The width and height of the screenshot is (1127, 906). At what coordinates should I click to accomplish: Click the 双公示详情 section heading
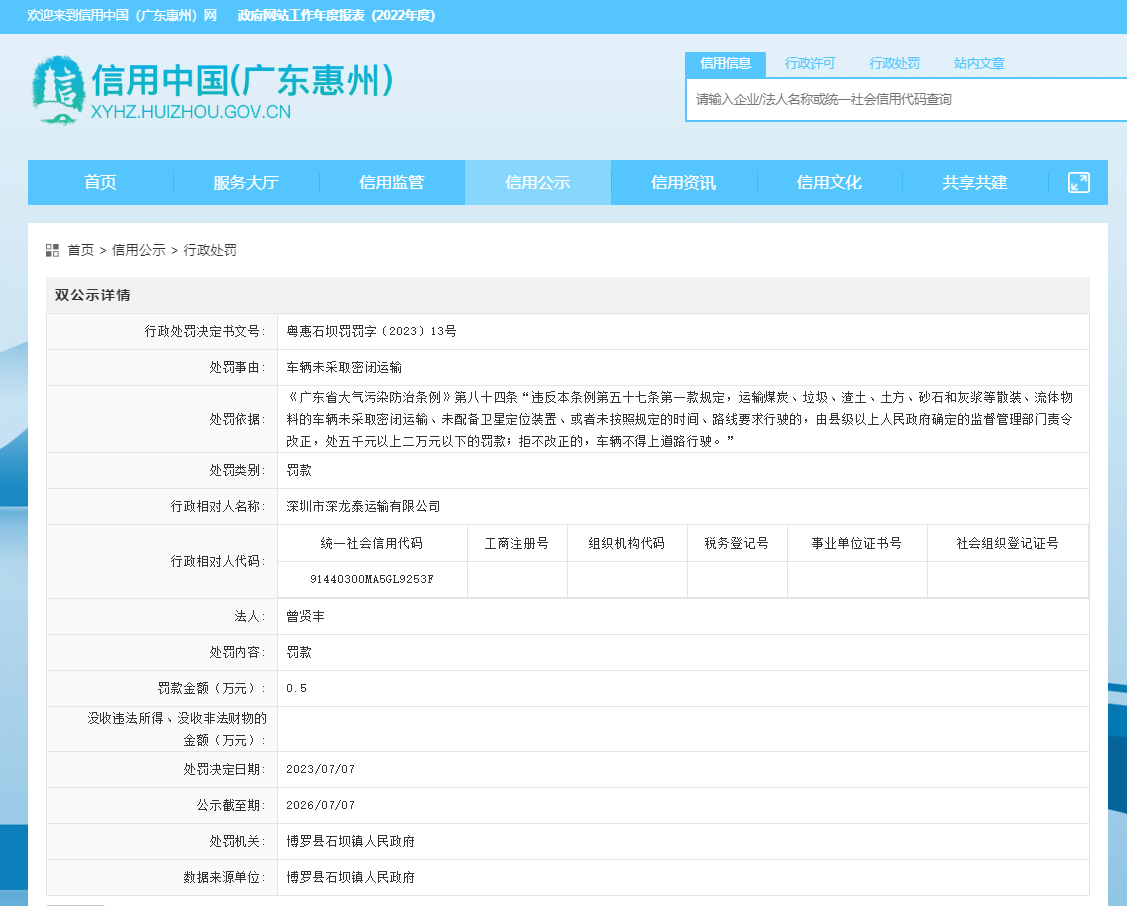tap(93, 295)
